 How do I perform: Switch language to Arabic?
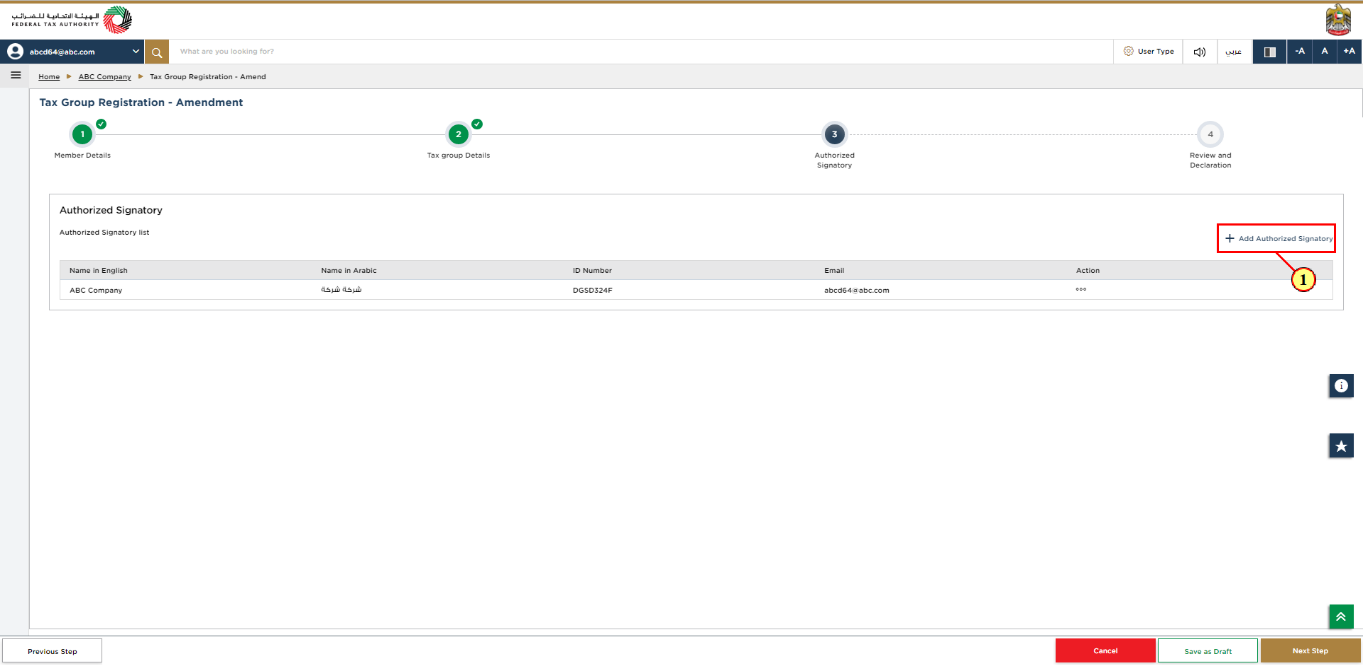[x=1234, y=51]
